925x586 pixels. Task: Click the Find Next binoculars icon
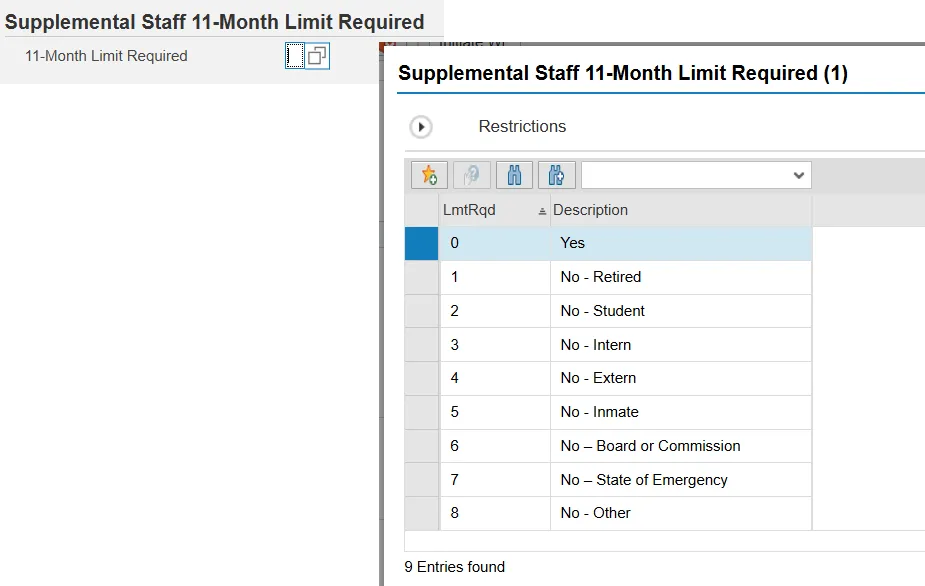[x=557, y=175]
